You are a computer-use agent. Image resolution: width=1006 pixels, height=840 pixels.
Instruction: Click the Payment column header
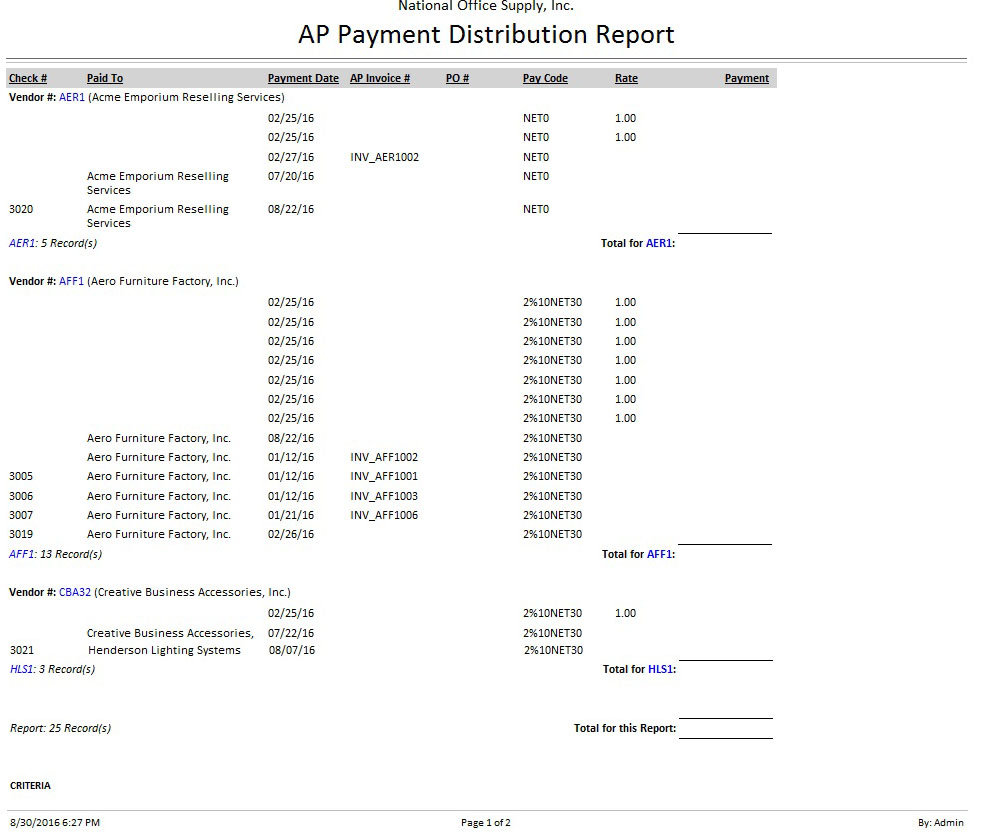pos(746,79)
